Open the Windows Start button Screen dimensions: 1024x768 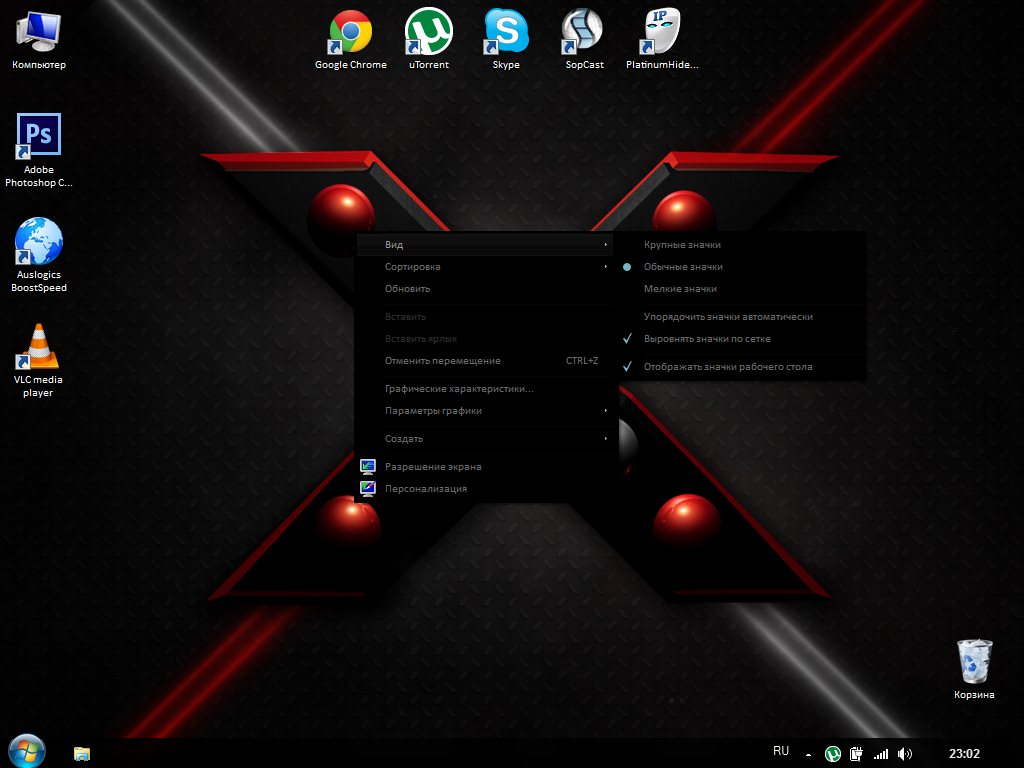click(27, 751)
